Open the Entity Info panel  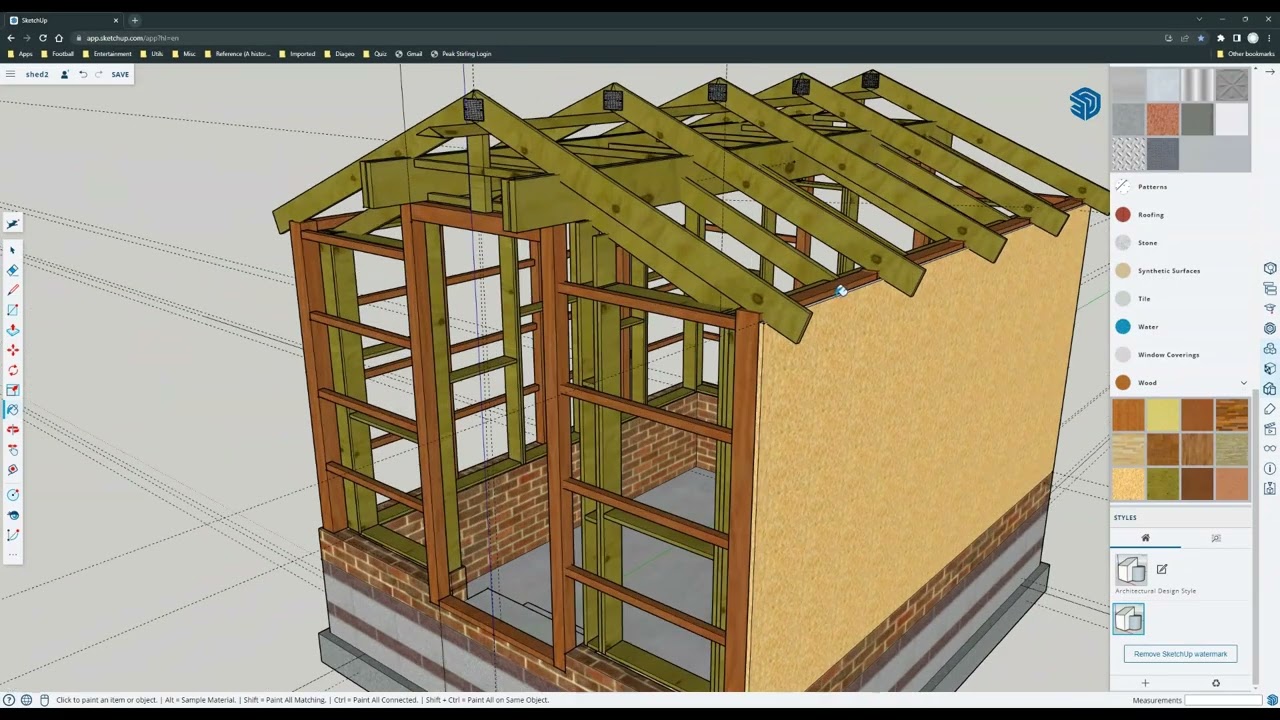1270,269
